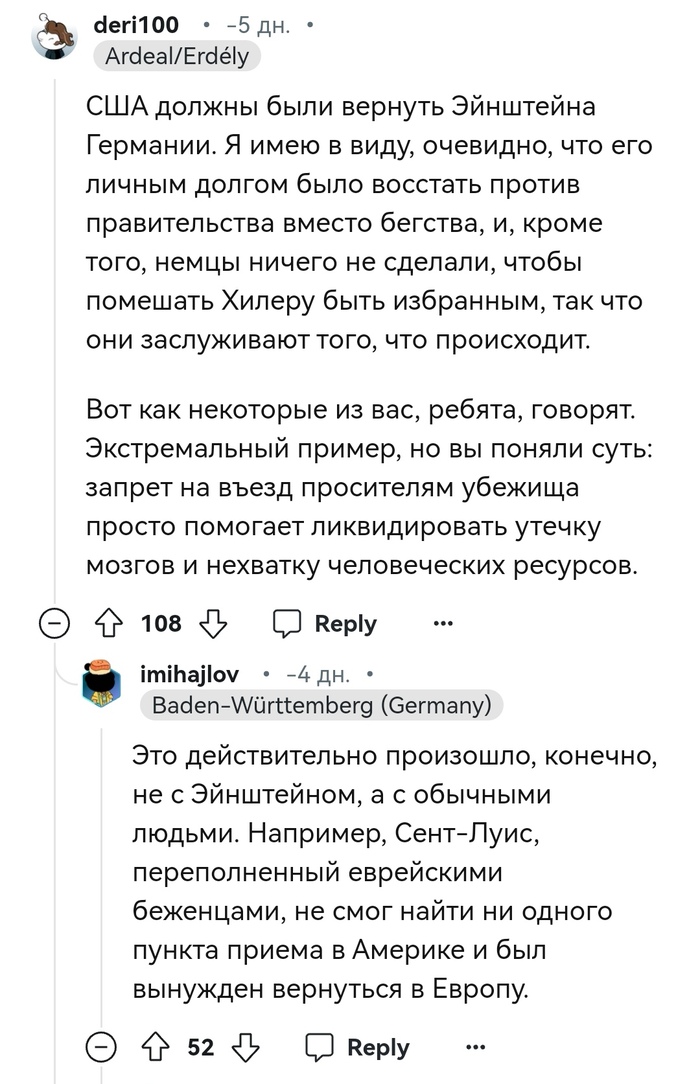Open deri100 user profile
Screen dimensions: 700x1084
point(135,26)
